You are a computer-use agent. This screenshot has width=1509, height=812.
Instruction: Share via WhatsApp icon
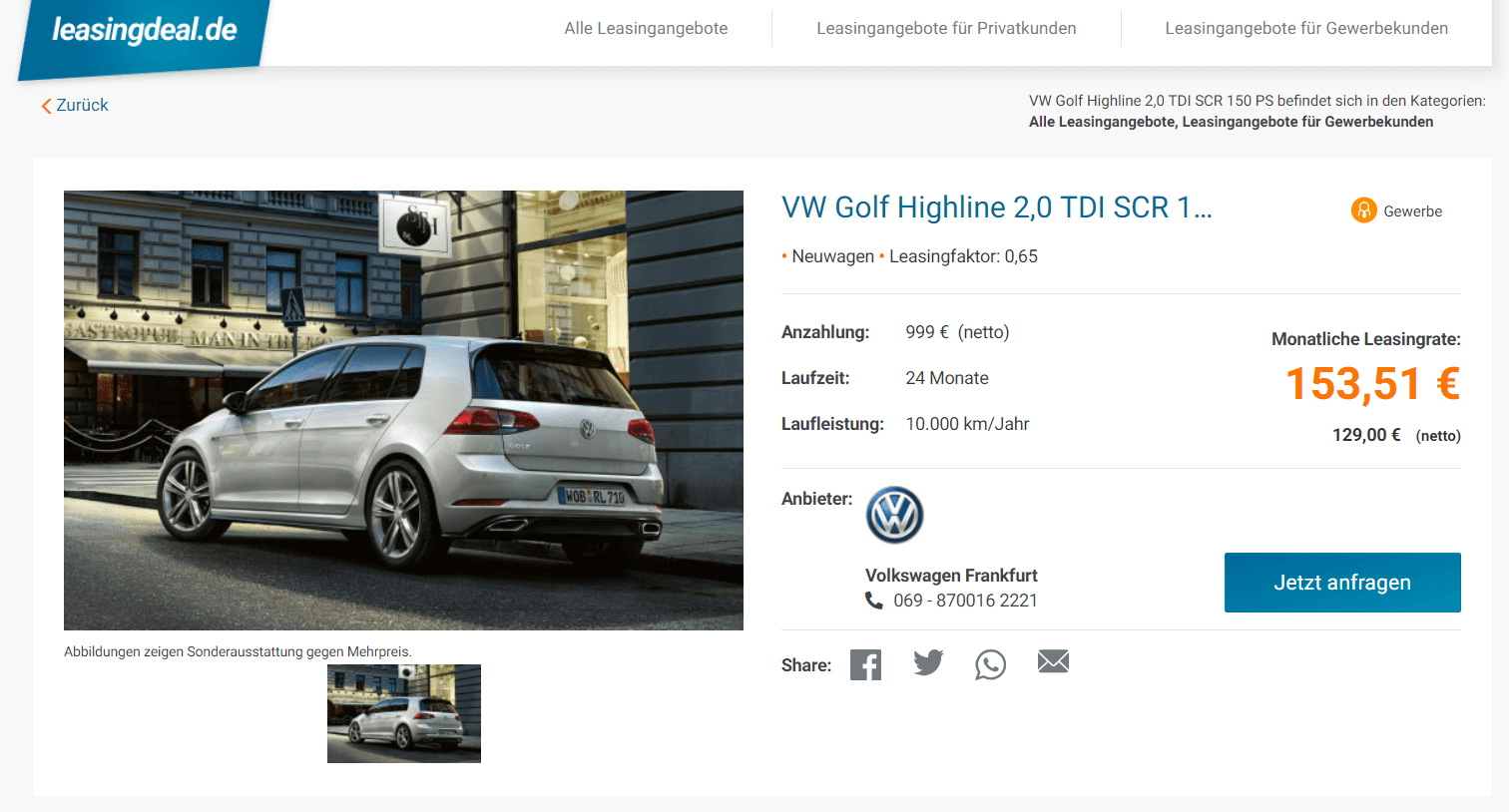point(990,664)
